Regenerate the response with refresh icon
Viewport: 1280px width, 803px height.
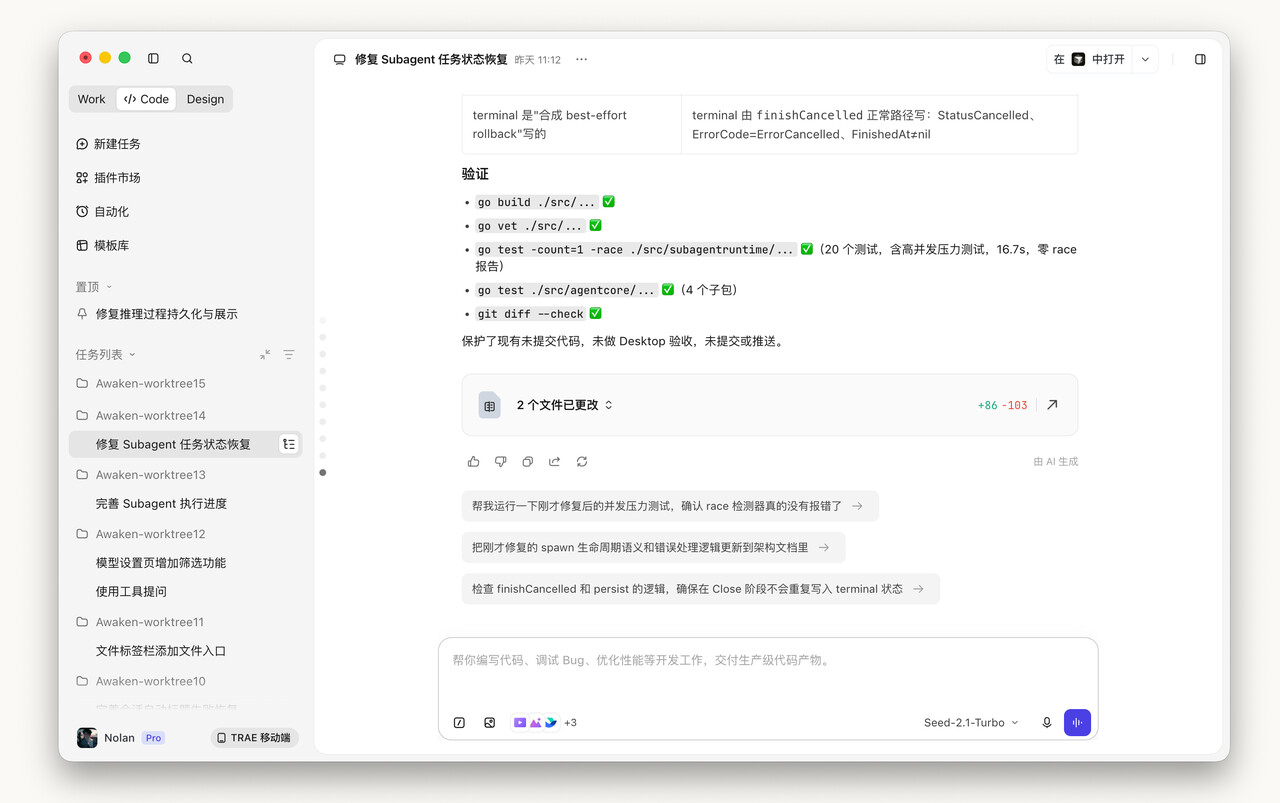[x=581, y=462]
